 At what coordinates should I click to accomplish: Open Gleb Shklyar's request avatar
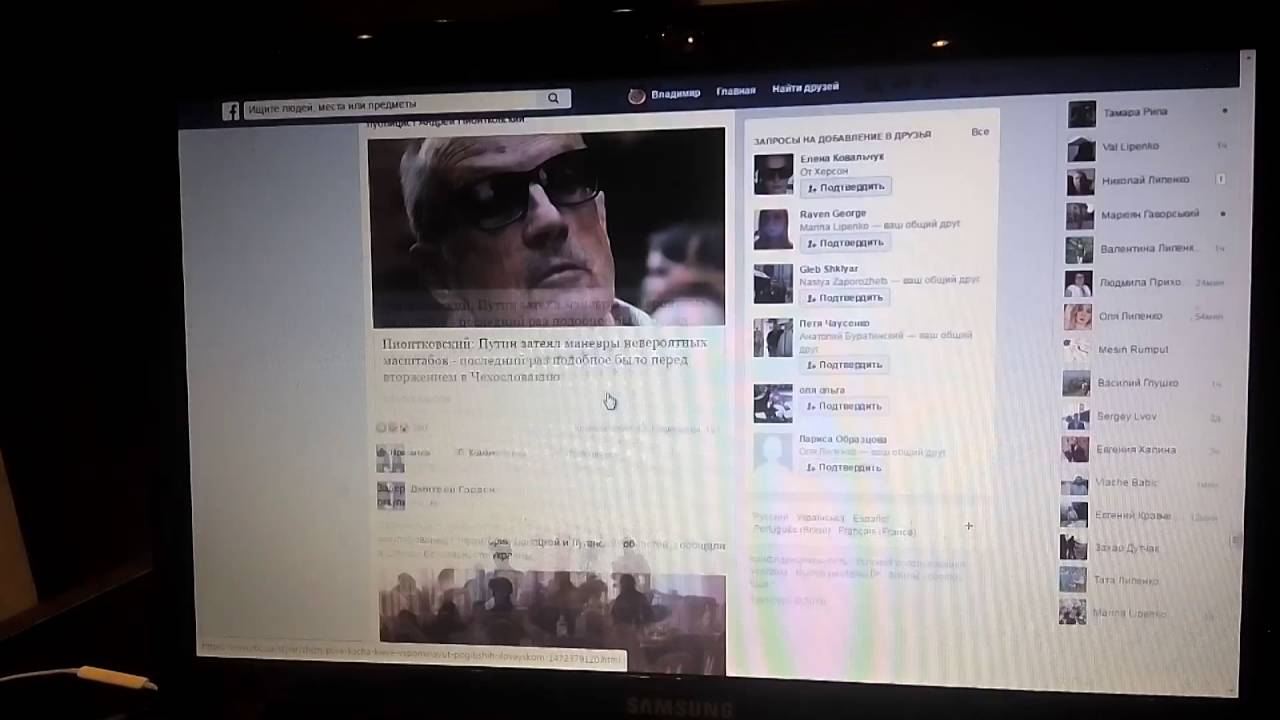[x=773, y=284]
